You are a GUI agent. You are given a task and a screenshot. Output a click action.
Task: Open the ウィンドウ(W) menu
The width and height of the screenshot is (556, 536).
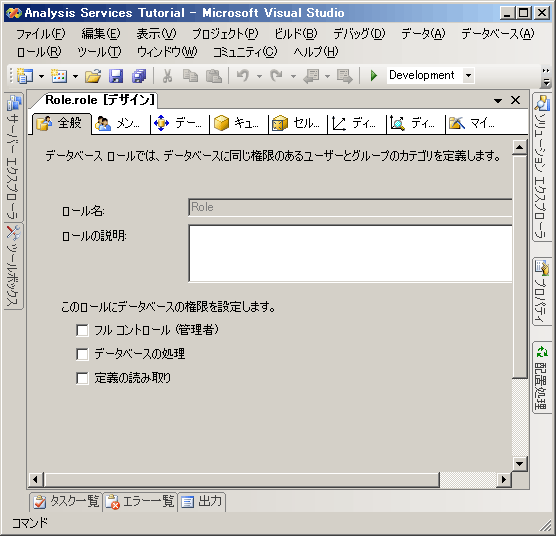point(167,52)
